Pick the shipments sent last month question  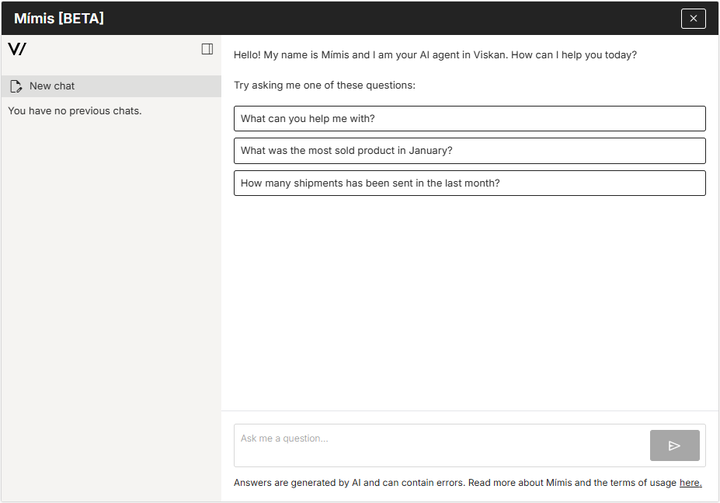pos(469,183)
